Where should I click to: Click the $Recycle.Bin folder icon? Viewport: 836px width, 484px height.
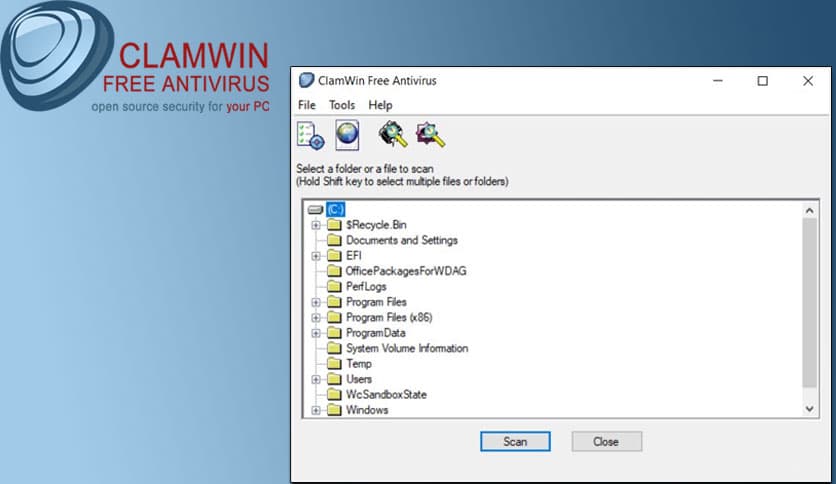click(x=334, y=224)
